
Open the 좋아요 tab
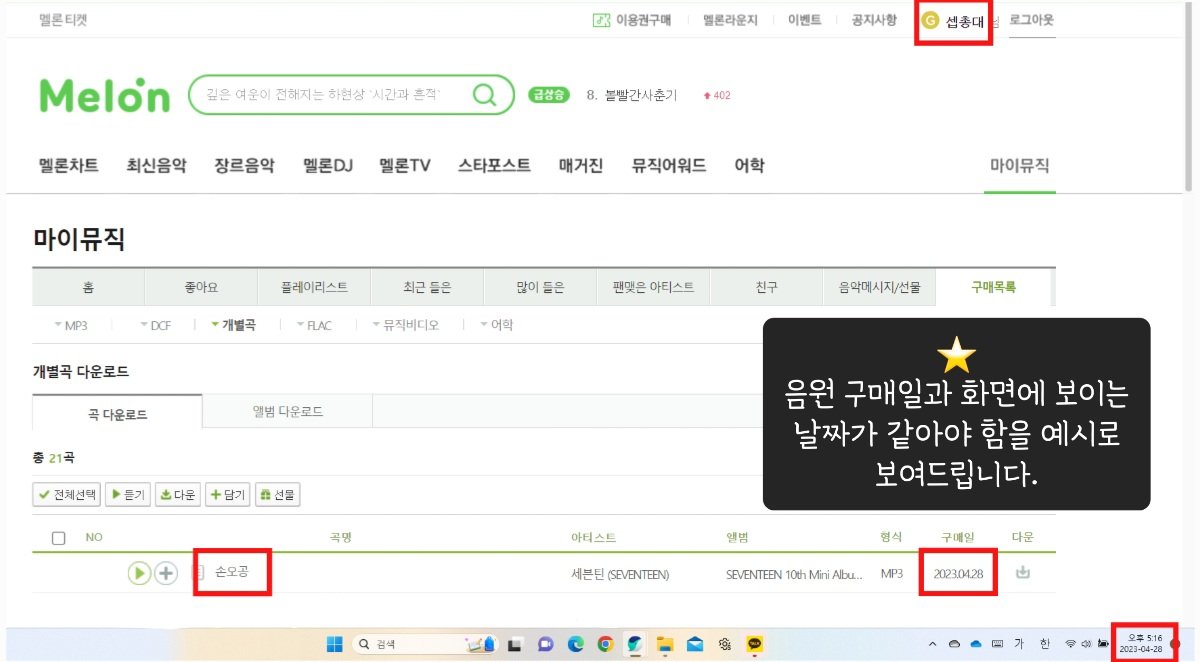click(202, 287)
